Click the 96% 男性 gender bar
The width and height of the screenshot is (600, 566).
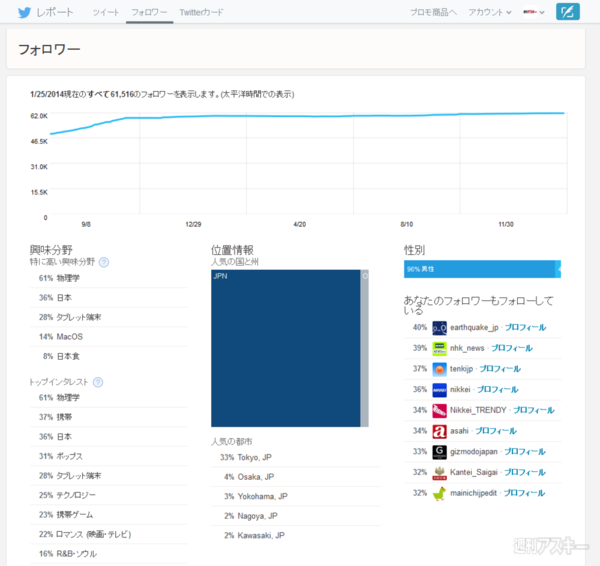click(x=479, y=269)
